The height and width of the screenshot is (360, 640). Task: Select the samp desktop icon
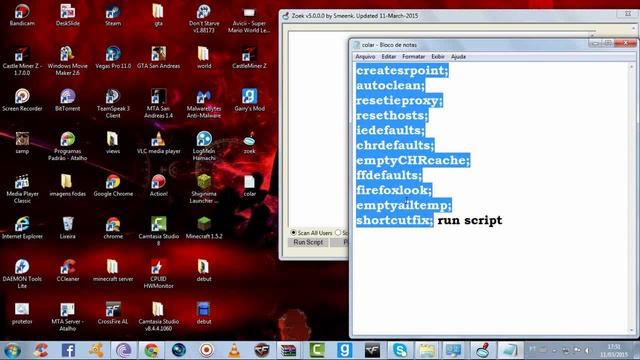[x=22, y=143]
